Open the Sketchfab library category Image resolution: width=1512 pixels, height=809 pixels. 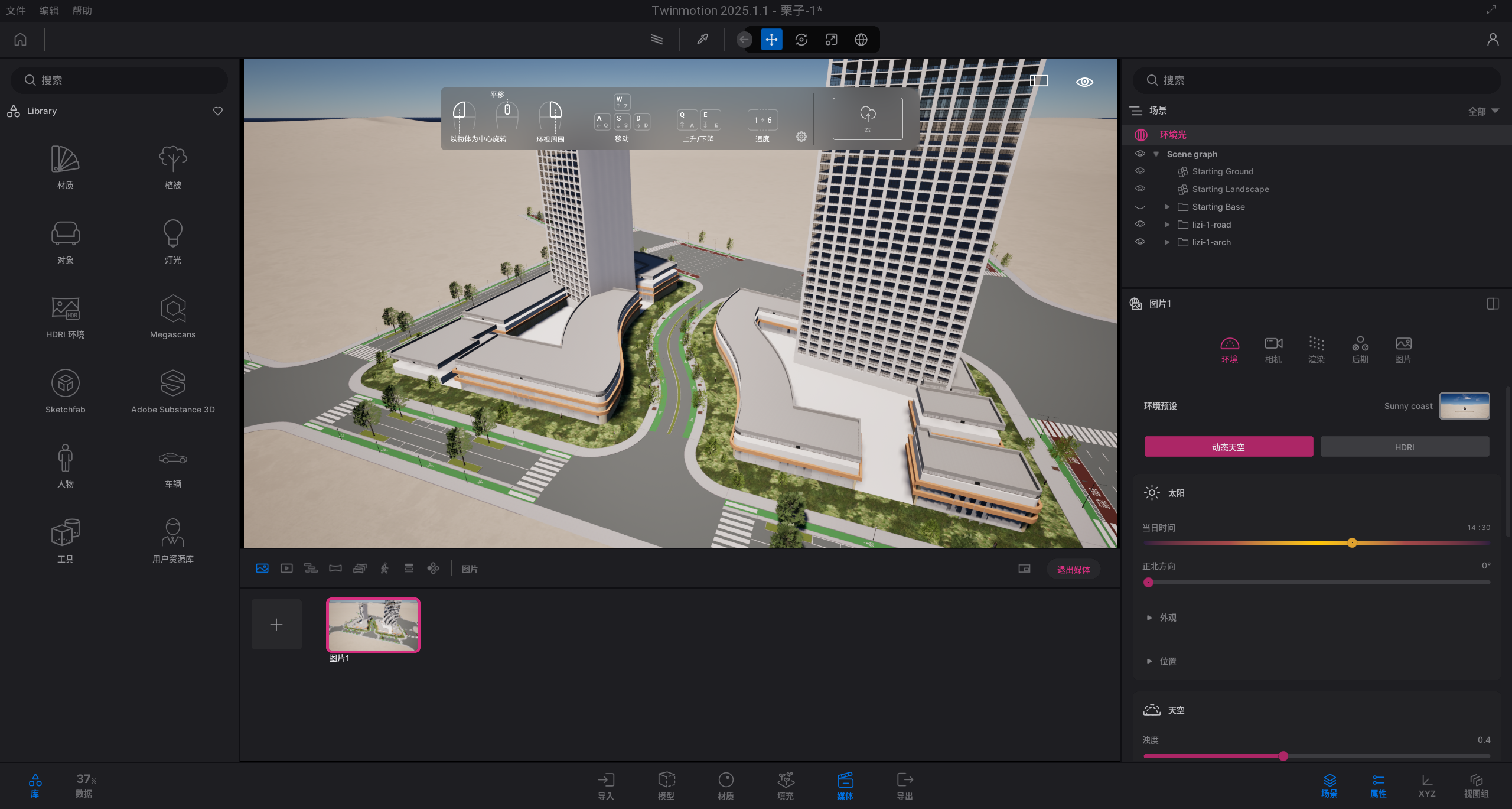(x=65, y=391)
